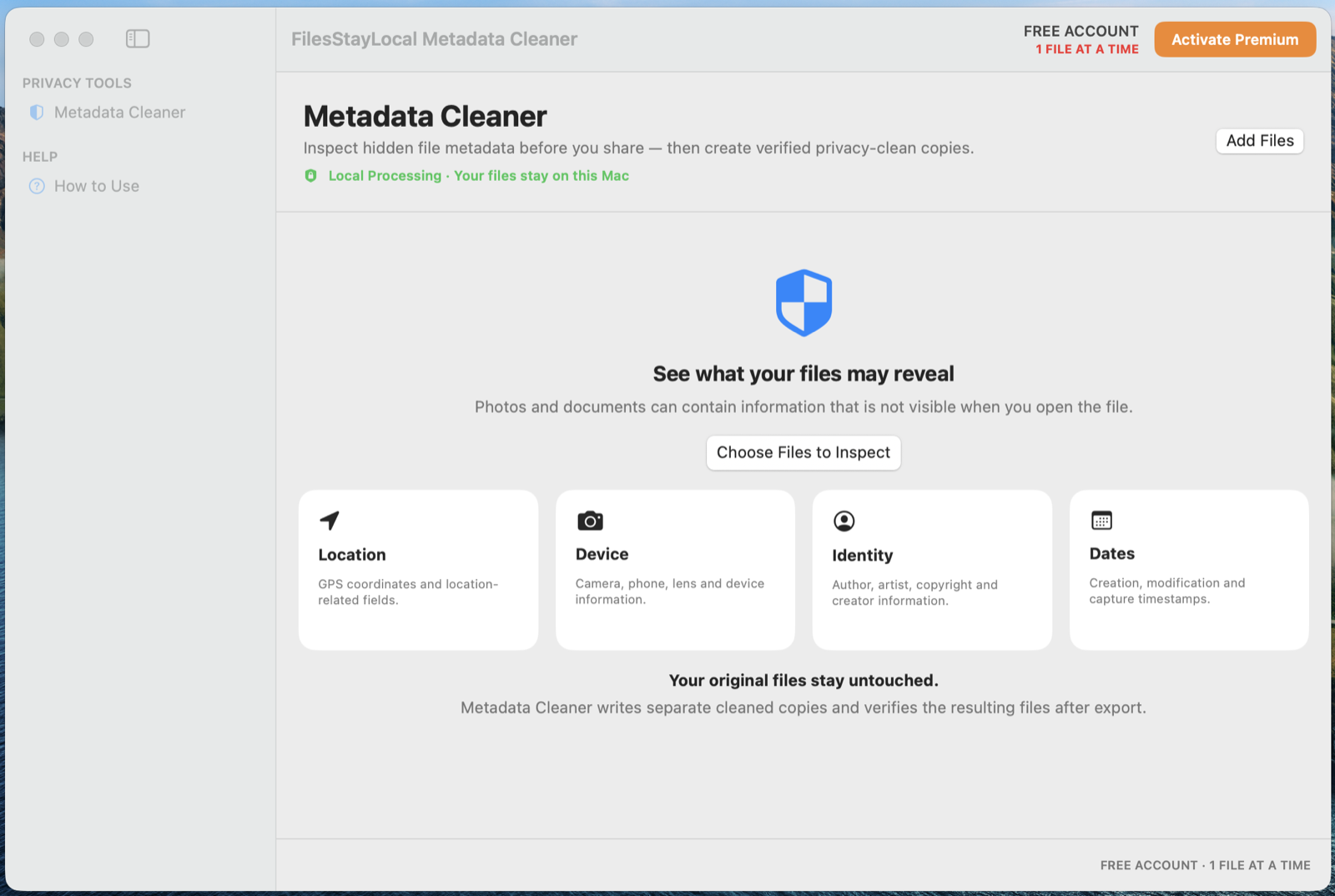Click 'Metadata Cleaner writes separate cleaned copies' sentence
This screenshot has height=896, width=1335.
click(x=804, y=707)
